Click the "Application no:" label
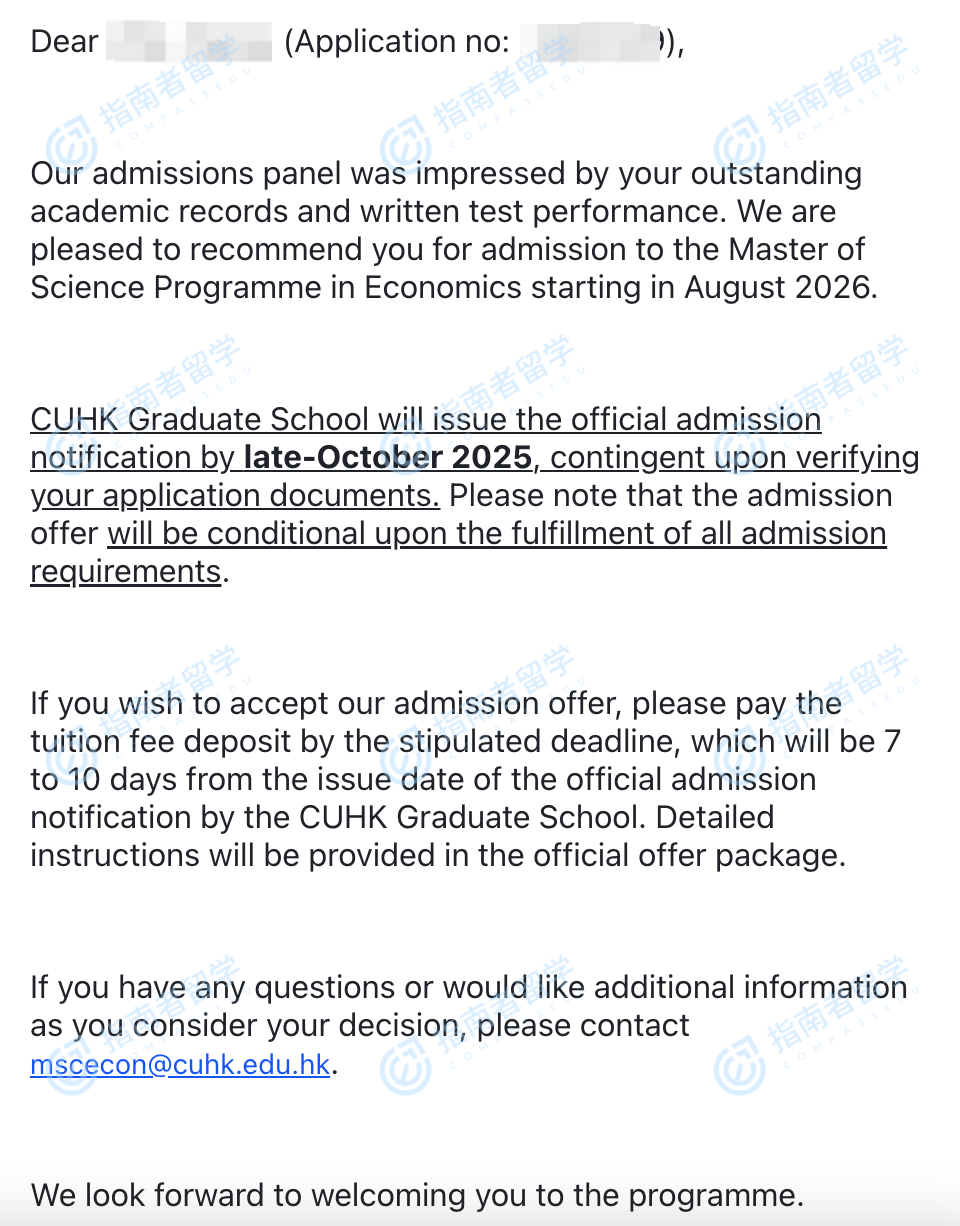The image size is (960, 1226). [x=397, y=43]
